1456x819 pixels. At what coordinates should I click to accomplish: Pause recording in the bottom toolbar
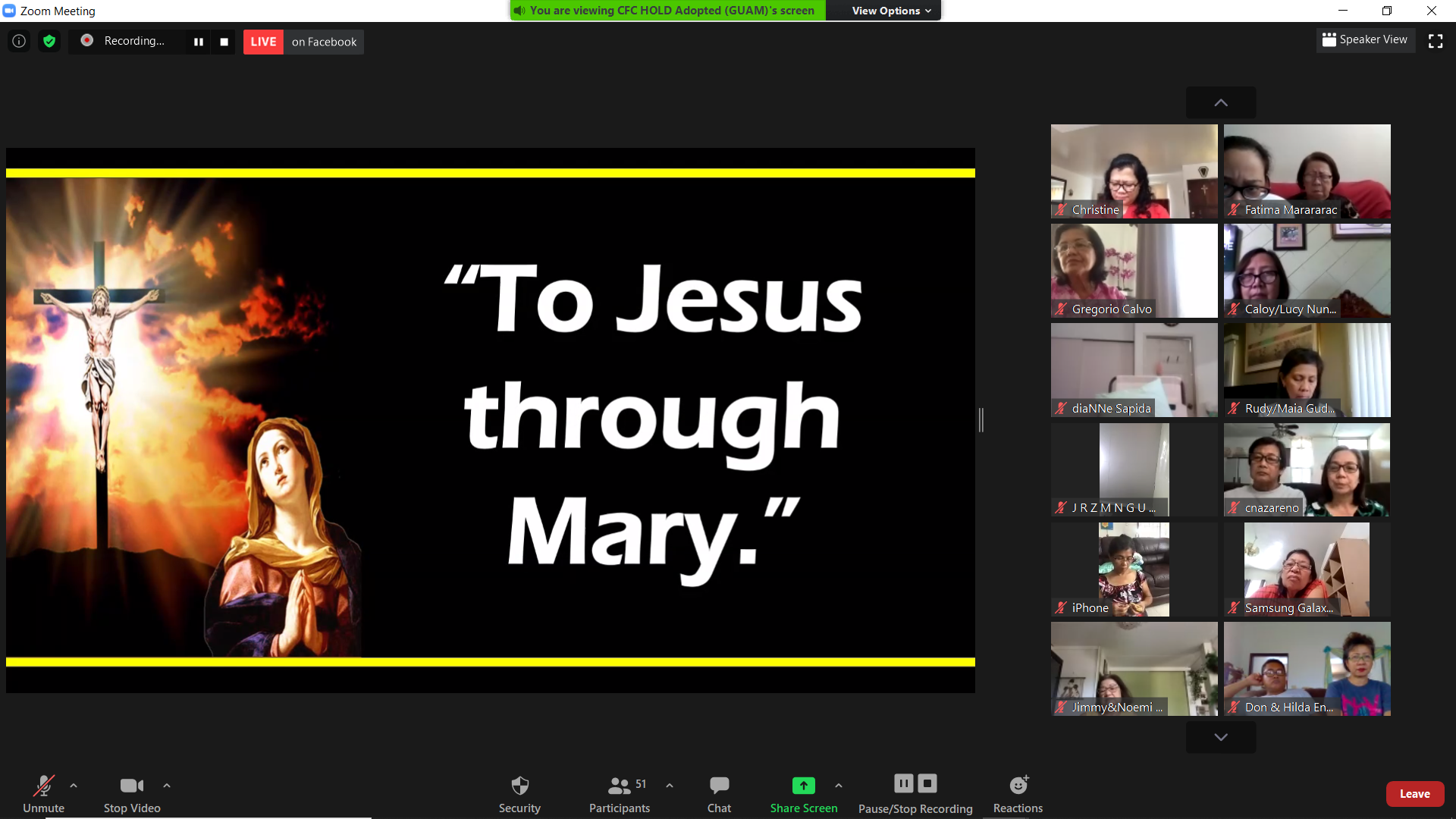pos(903,783)
